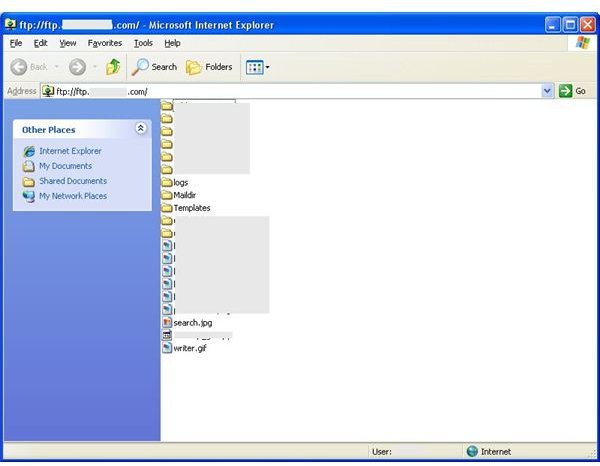This screenshot has height=466, width=600.
Task: Click the Back arrow button
Action: (18, 67)
